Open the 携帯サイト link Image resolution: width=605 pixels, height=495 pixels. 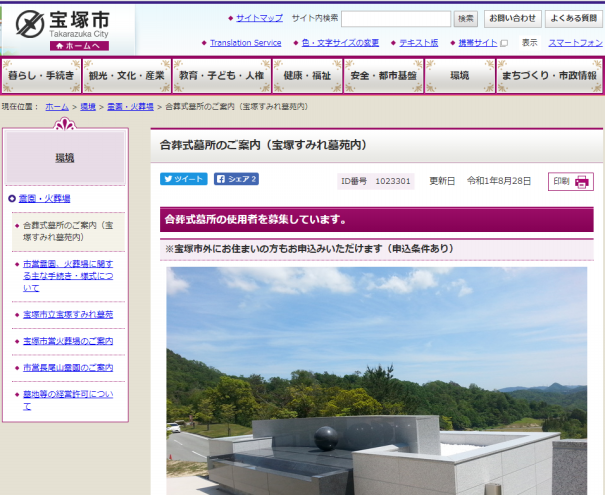(x=478, y=43)
